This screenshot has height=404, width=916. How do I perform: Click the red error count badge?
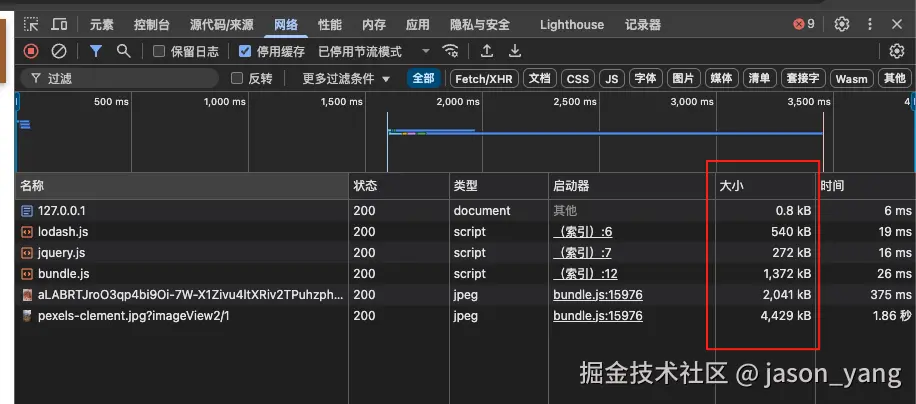click(804, 25)
